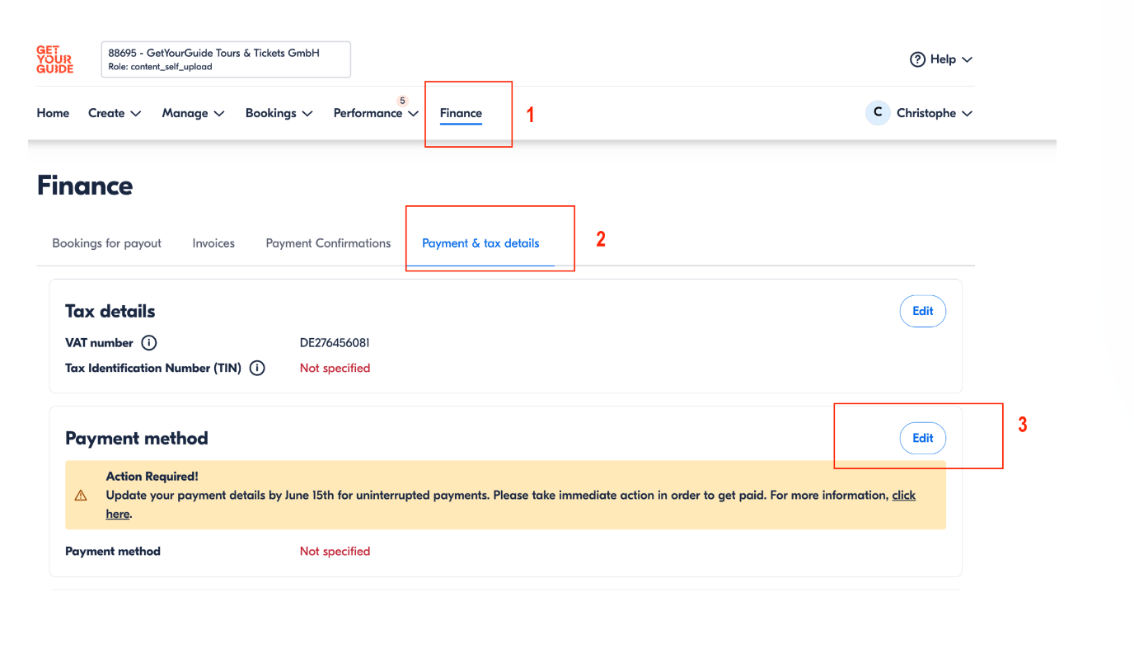Open the Invoices tab
1134x658 pixels.
[214, 243]
